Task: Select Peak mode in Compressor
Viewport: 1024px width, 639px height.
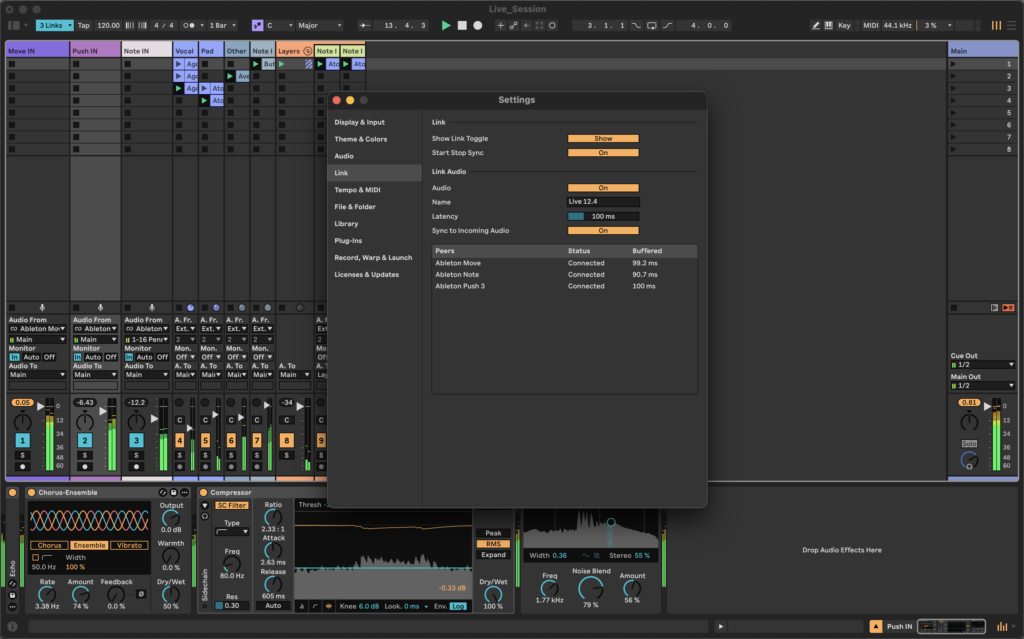Action: (x=493, y=533)
